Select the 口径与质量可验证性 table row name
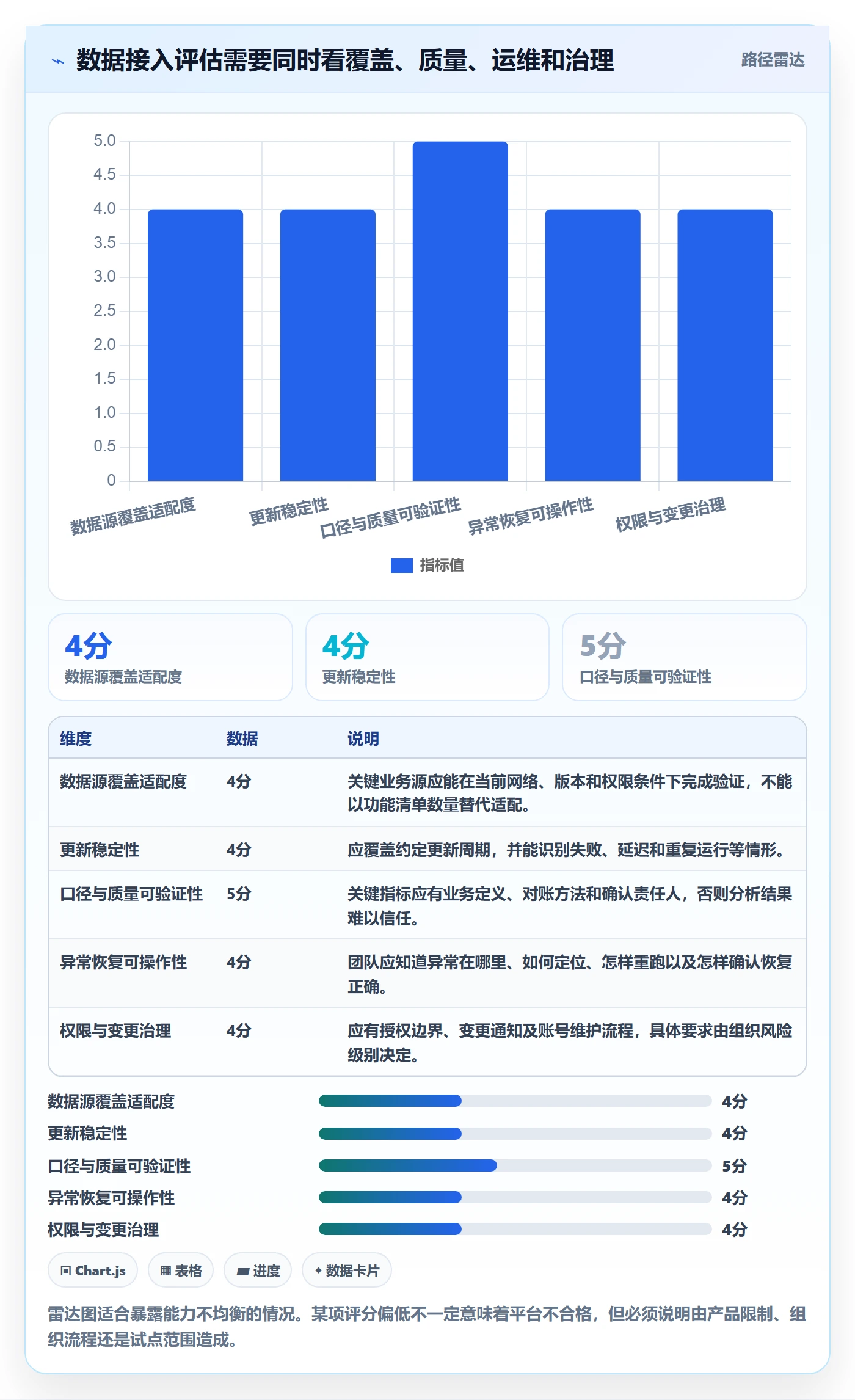The width and height of the screenshot is (855, 1400). (x=131, y=894)
